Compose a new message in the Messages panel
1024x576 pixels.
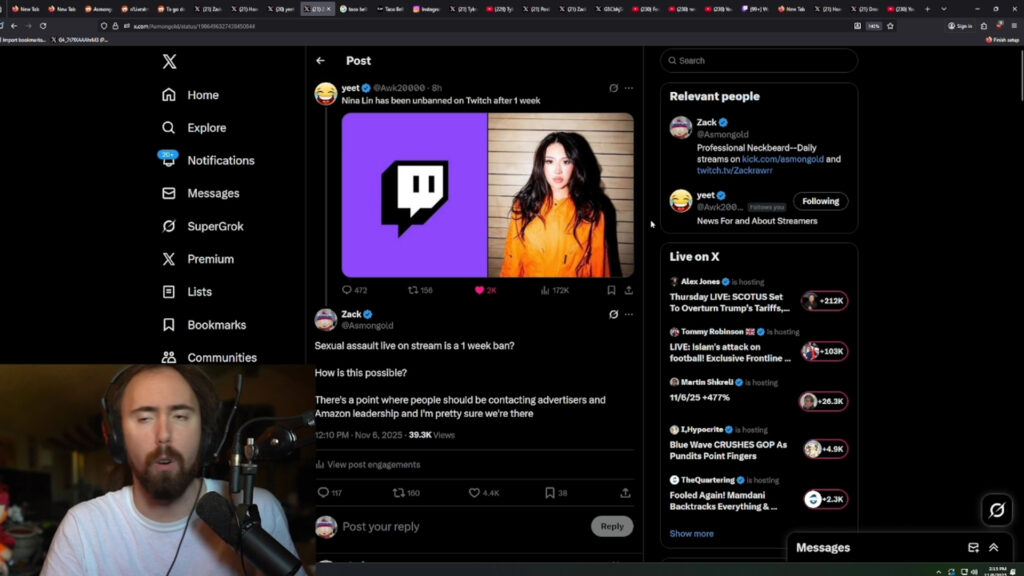(x=973, y=547)
